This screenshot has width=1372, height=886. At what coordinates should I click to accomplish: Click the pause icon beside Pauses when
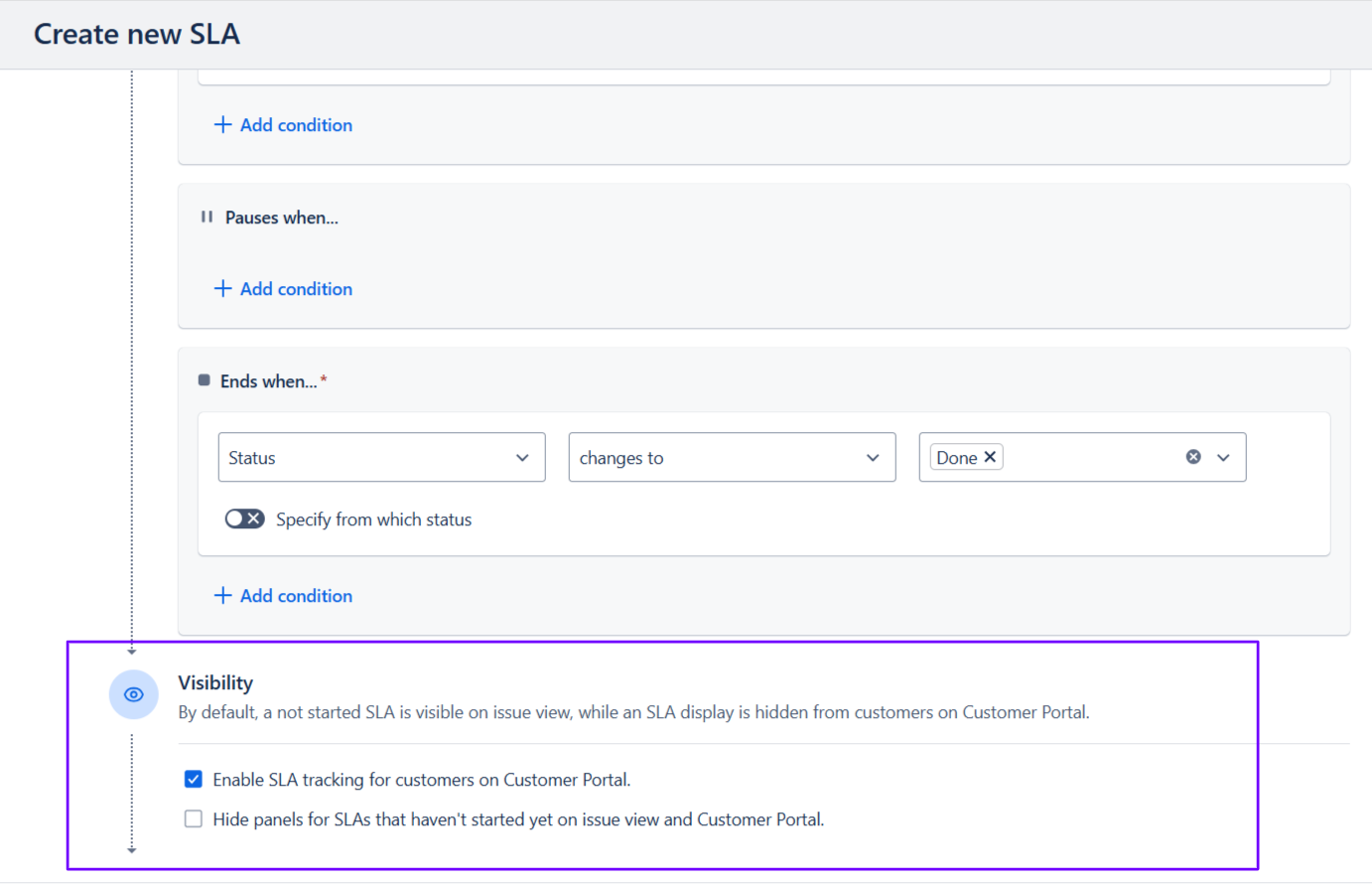(x=206, y=217)
